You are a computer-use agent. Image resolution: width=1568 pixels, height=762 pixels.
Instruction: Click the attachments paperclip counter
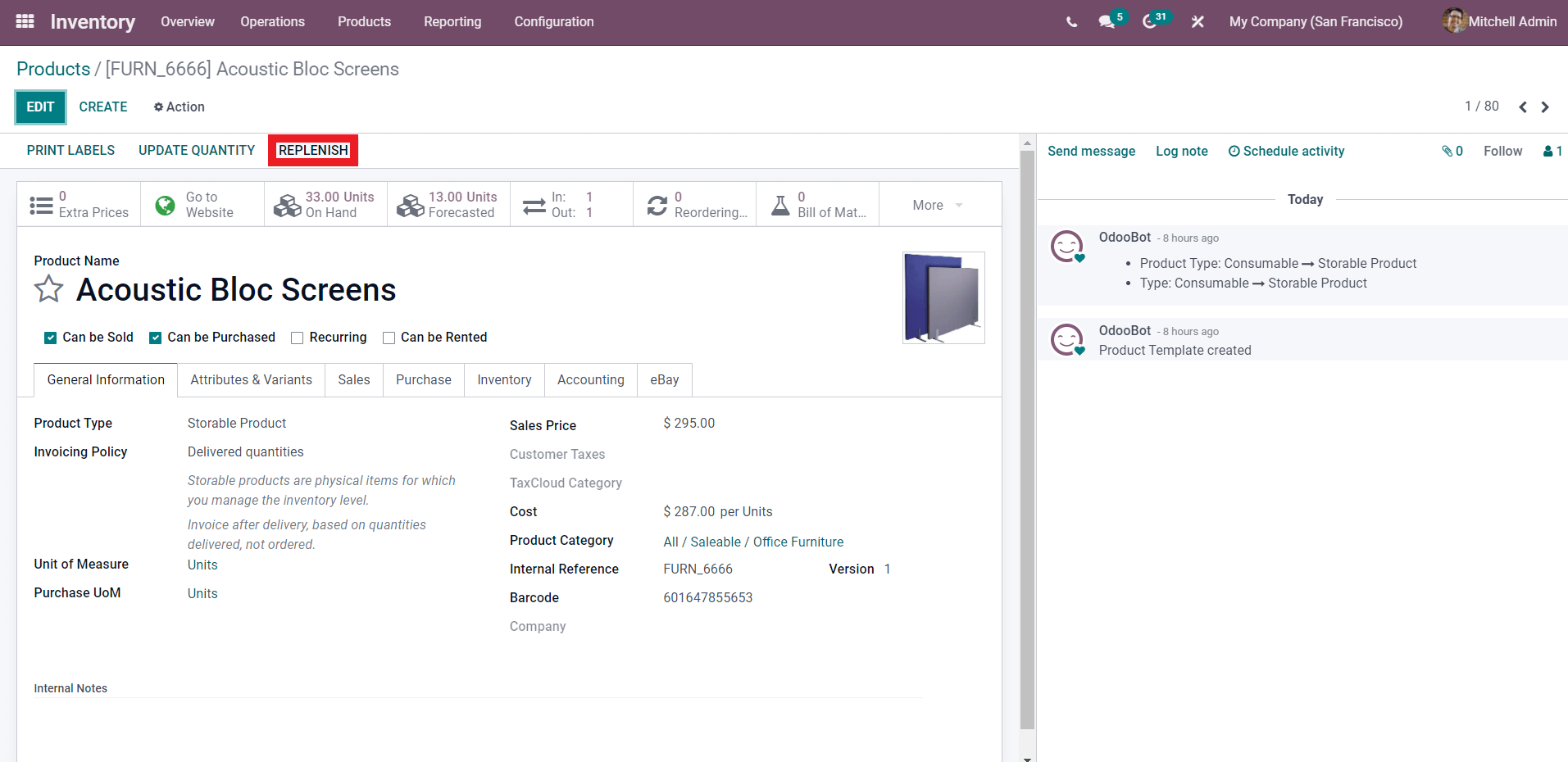(x=1452, y=151)
